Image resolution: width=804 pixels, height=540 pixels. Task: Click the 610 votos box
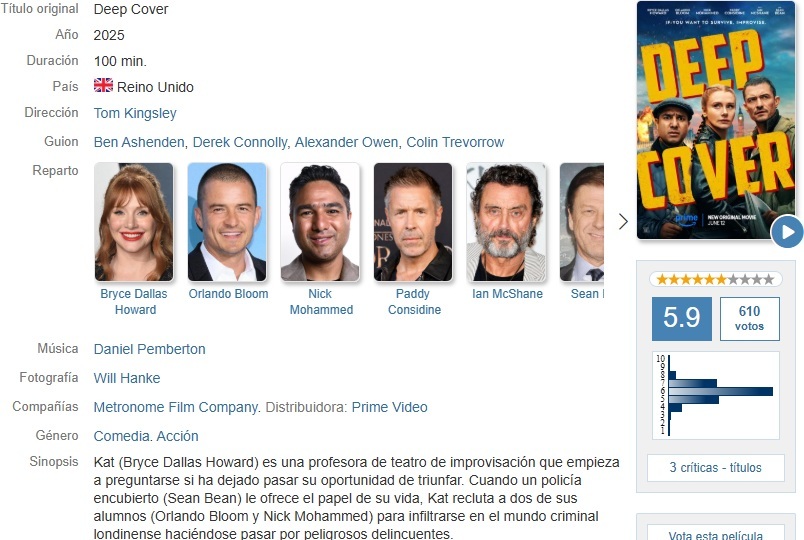[749, 318]
